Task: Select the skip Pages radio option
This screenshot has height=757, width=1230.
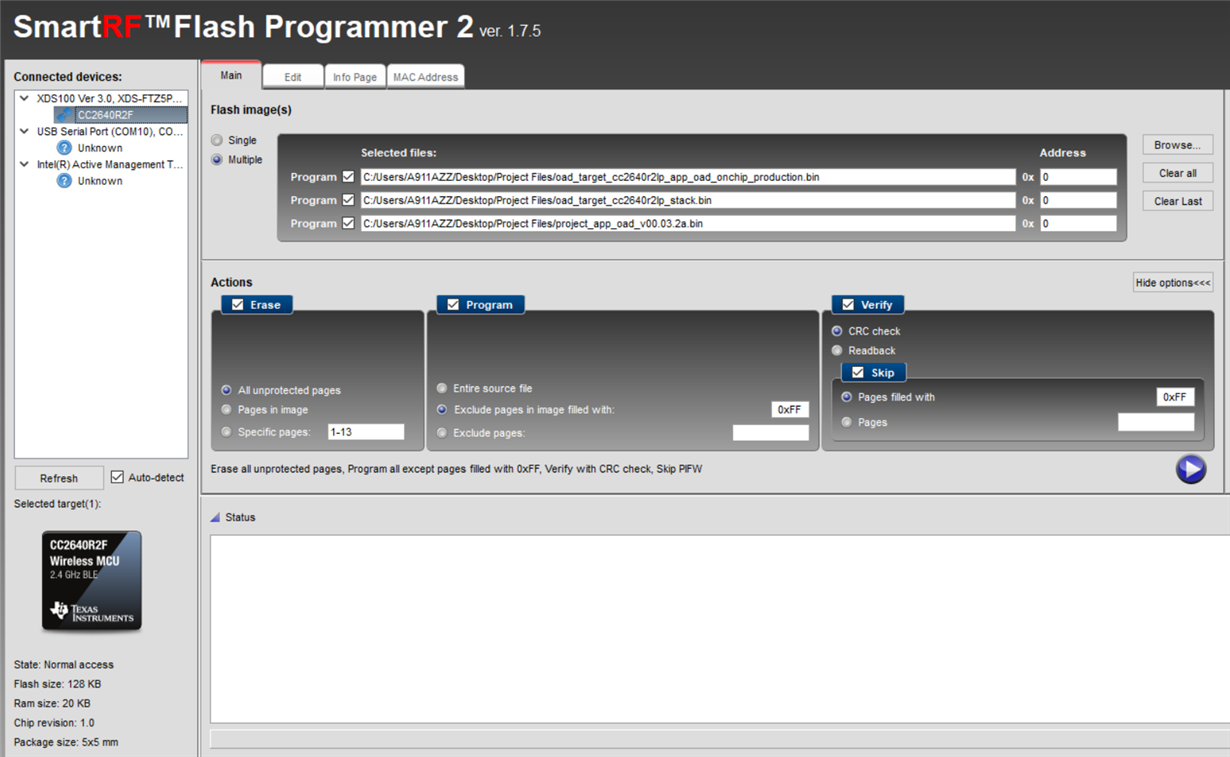Action: coord(847,423)
